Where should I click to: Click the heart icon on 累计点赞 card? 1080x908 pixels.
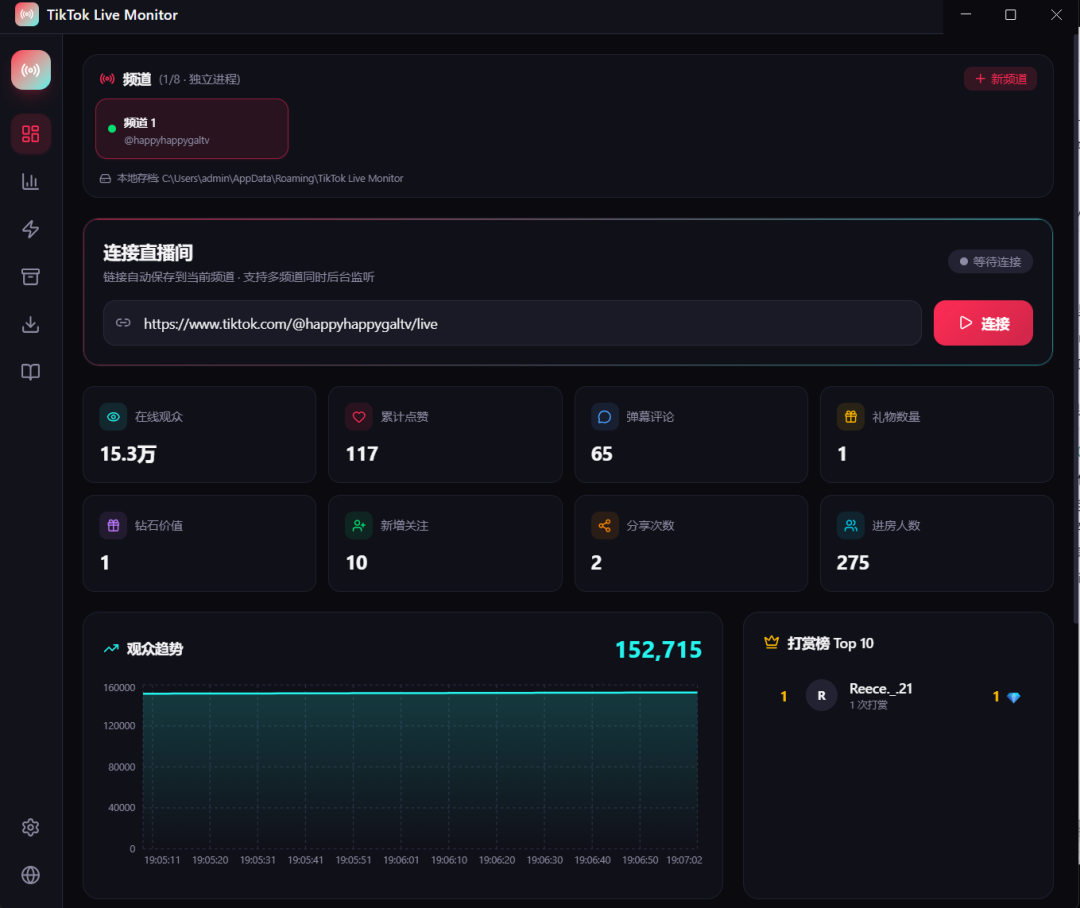(x=359, y=417)
